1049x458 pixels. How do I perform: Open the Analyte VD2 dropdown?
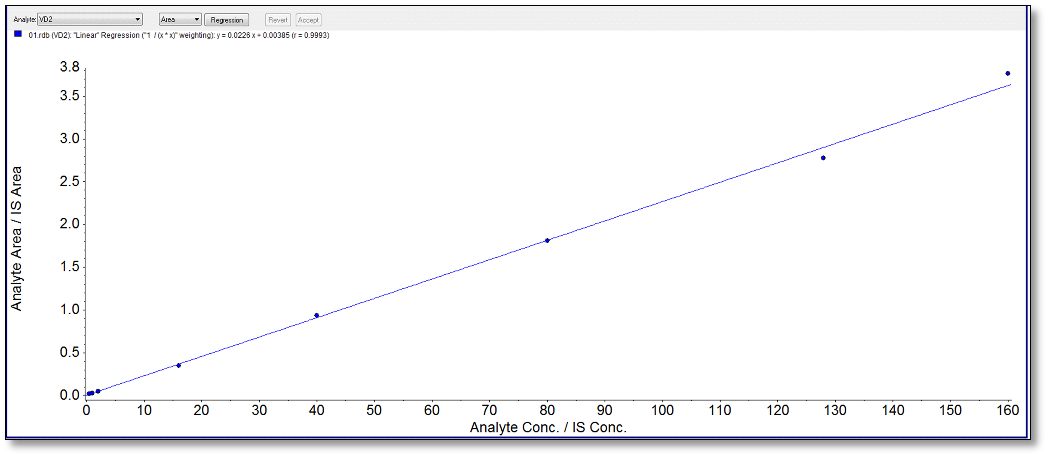[x=89, y=19]
